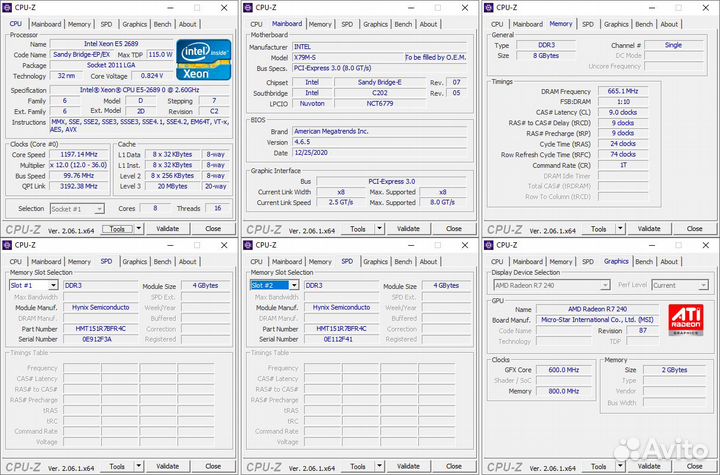Viewport: 720px width, 475px height.
Task: Open the Perf Level Current dropdown
Action: point(703,285)
